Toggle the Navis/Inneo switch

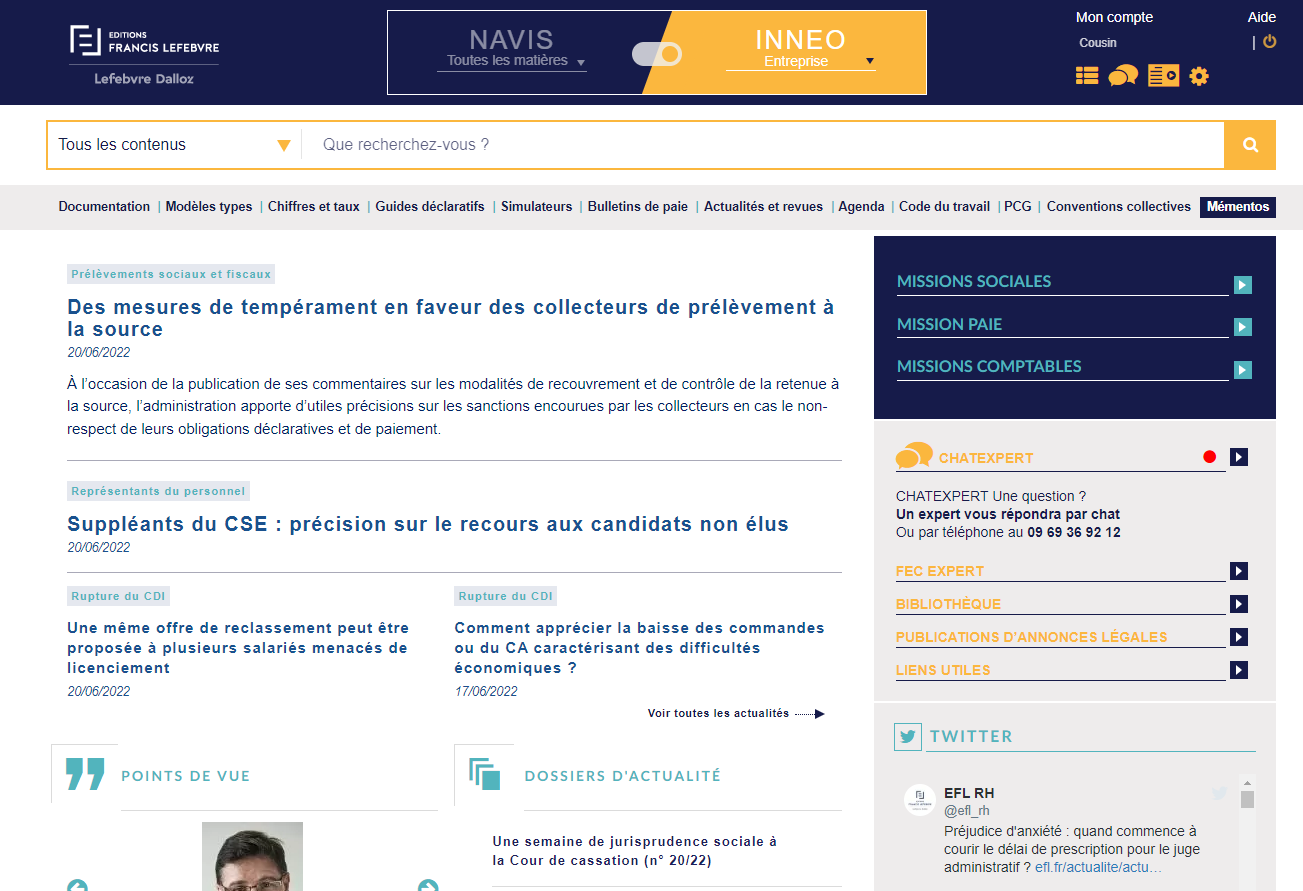pyautogui.click(x=657, y=54)
